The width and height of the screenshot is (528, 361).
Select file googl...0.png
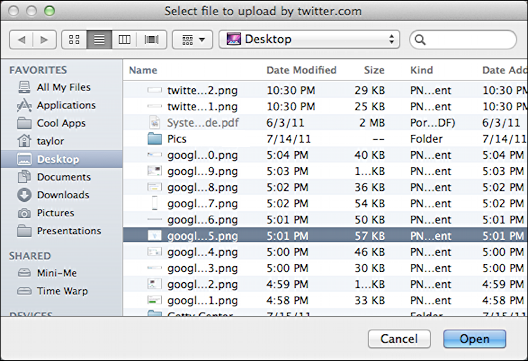click(x=325, y=155)
